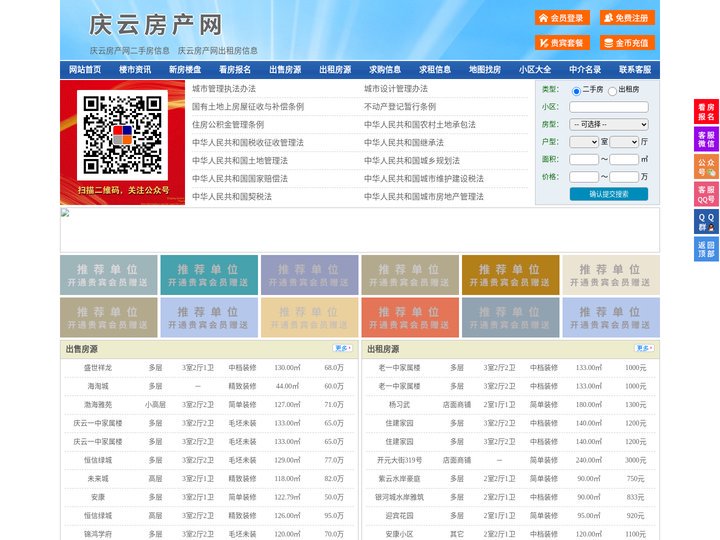Open 小区大全 navigation item

pos(535,70)
